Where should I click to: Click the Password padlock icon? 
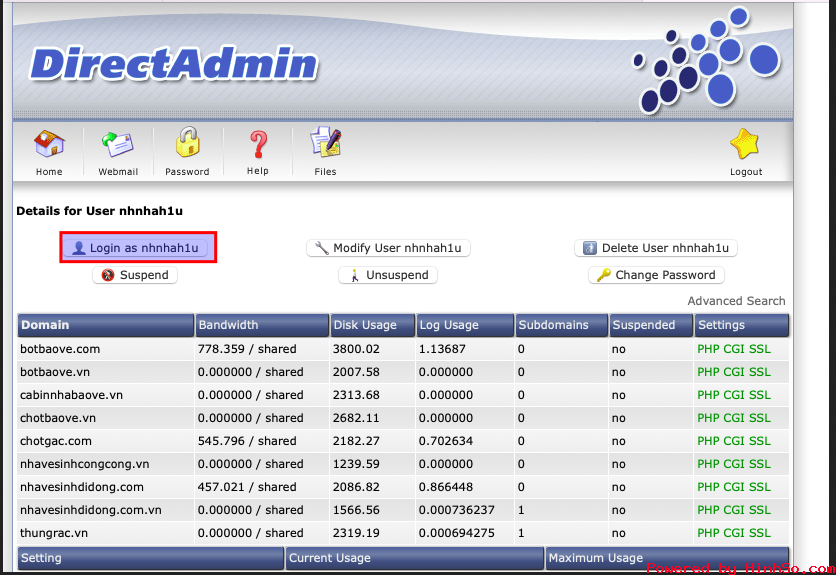pos(187,142)
